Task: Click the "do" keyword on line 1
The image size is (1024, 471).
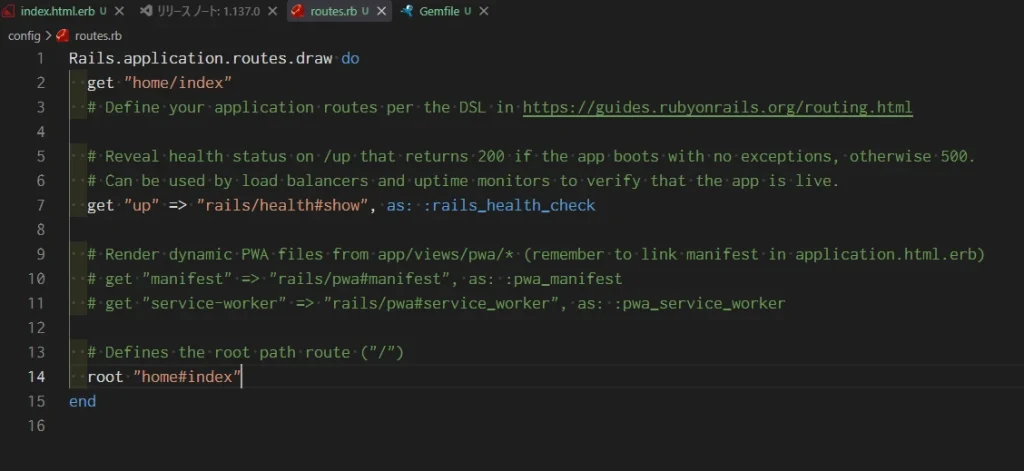Action: (350, 58)
